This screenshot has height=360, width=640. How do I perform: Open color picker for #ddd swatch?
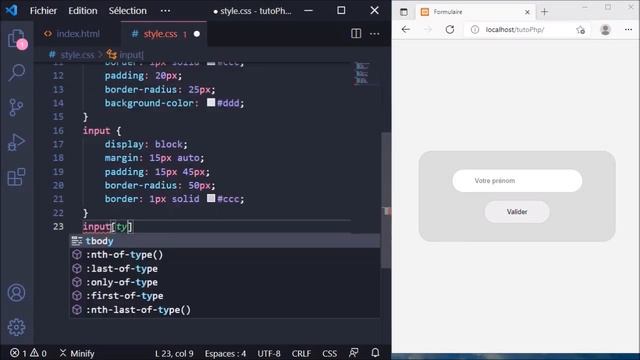pos(211,102)
